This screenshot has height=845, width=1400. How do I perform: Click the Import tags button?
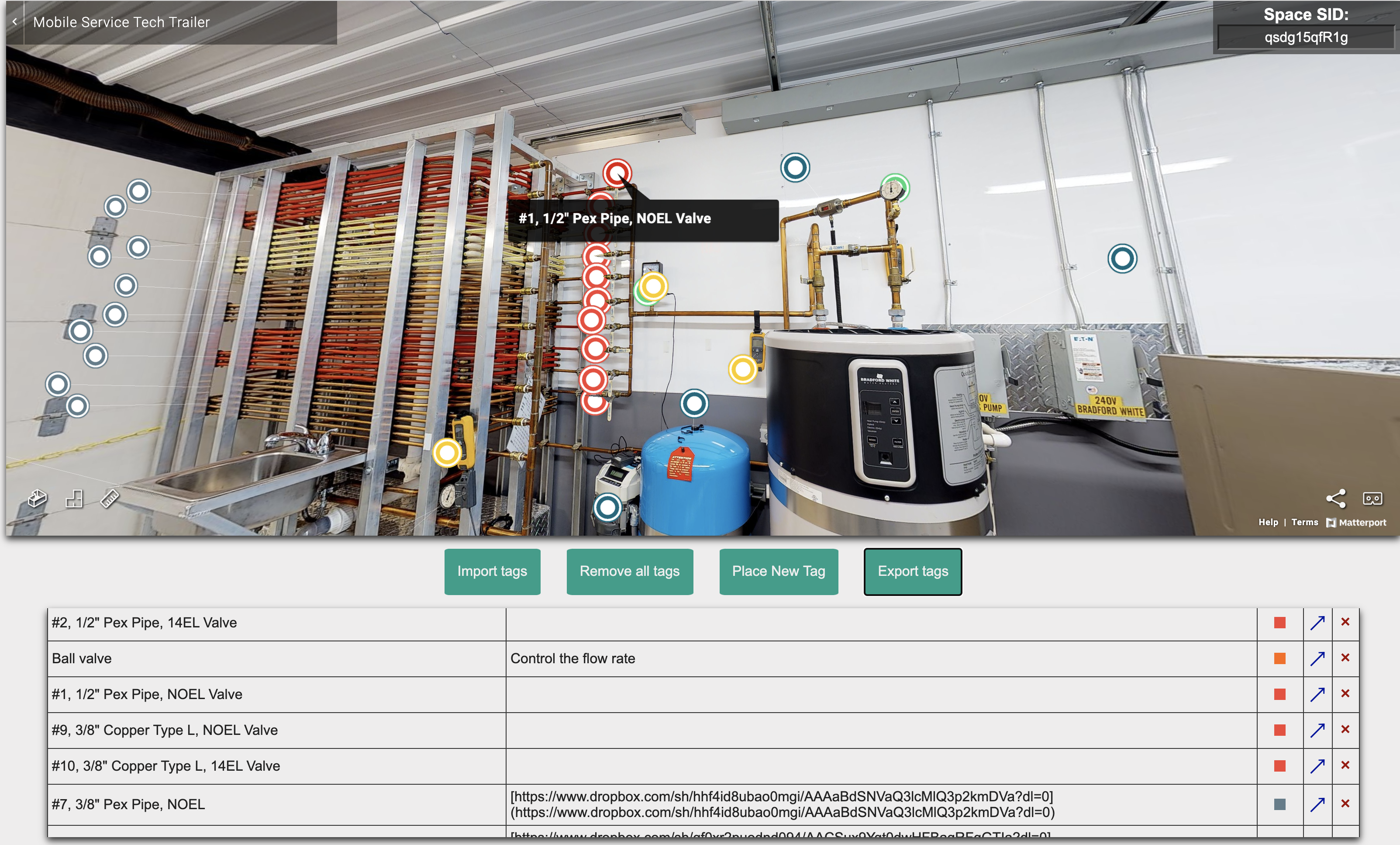click(492, 571)
